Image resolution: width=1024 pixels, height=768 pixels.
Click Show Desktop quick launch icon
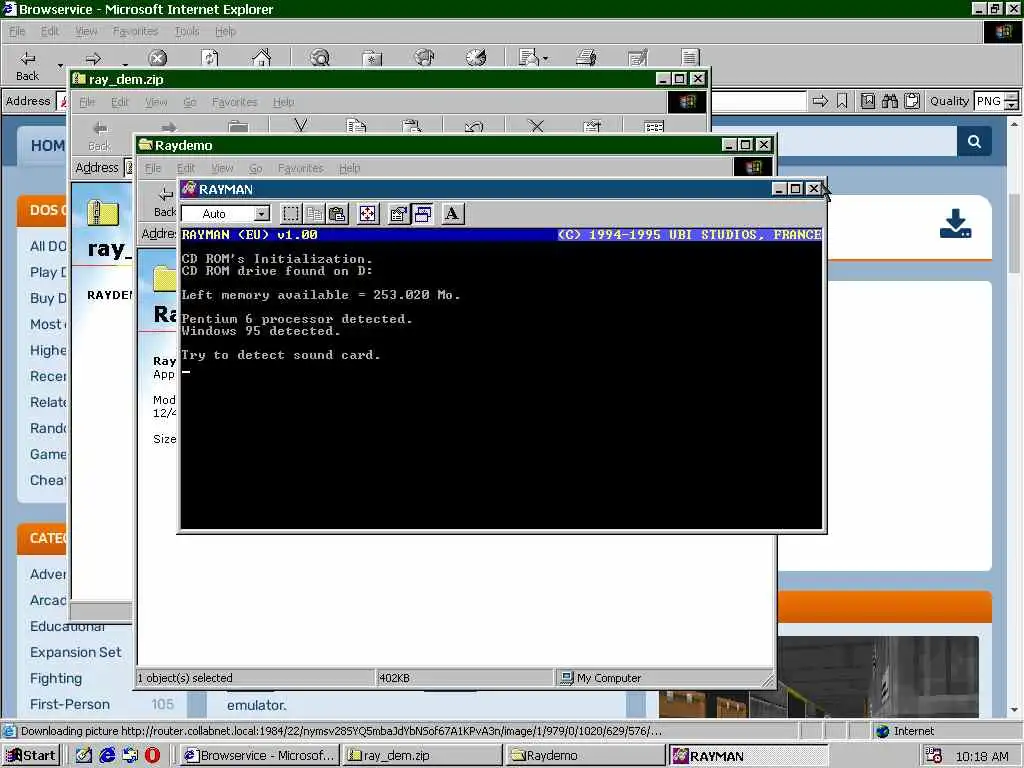click(x=84, y=756)
